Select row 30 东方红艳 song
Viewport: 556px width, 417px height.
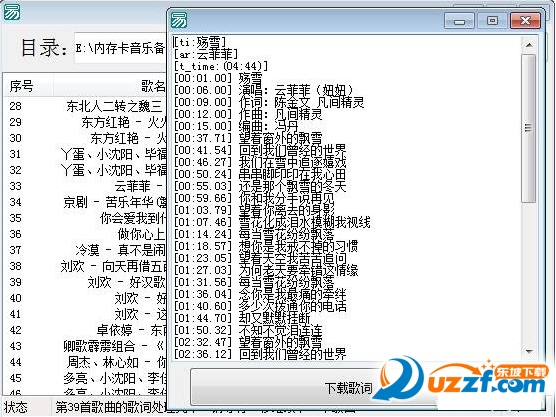click(x=85, y=138)
